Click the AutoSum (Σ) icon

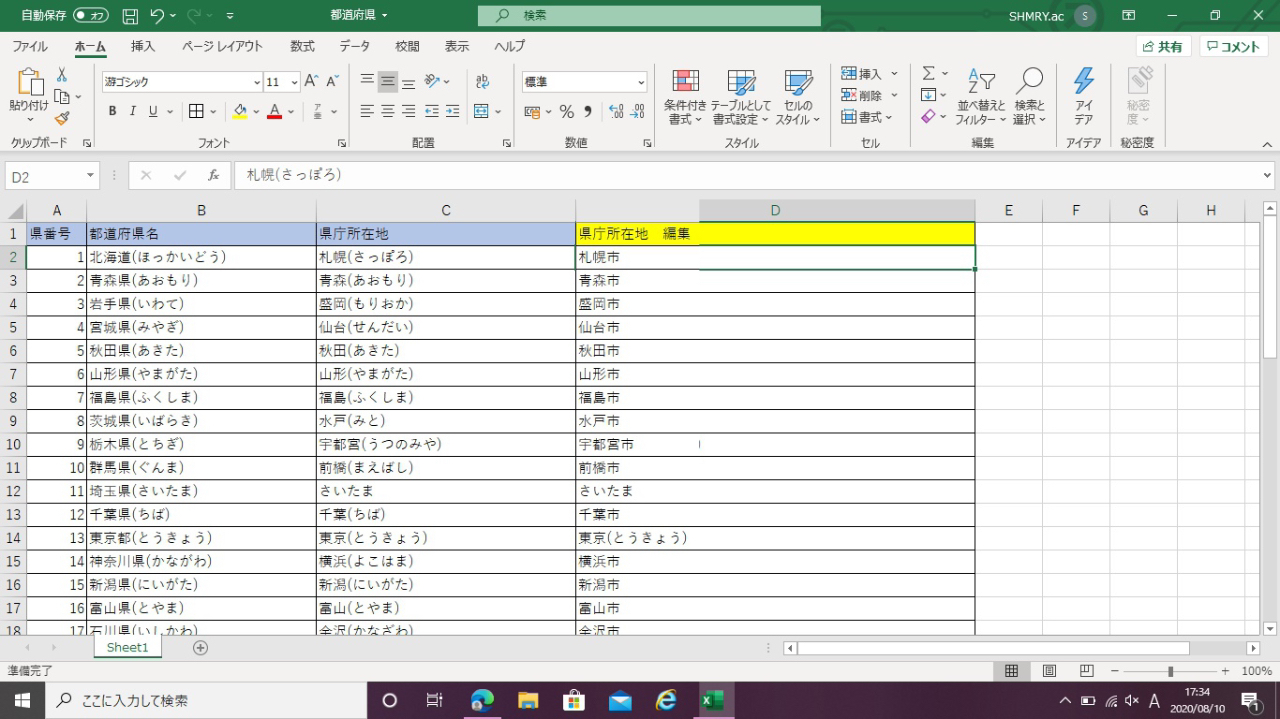[929, 72]
